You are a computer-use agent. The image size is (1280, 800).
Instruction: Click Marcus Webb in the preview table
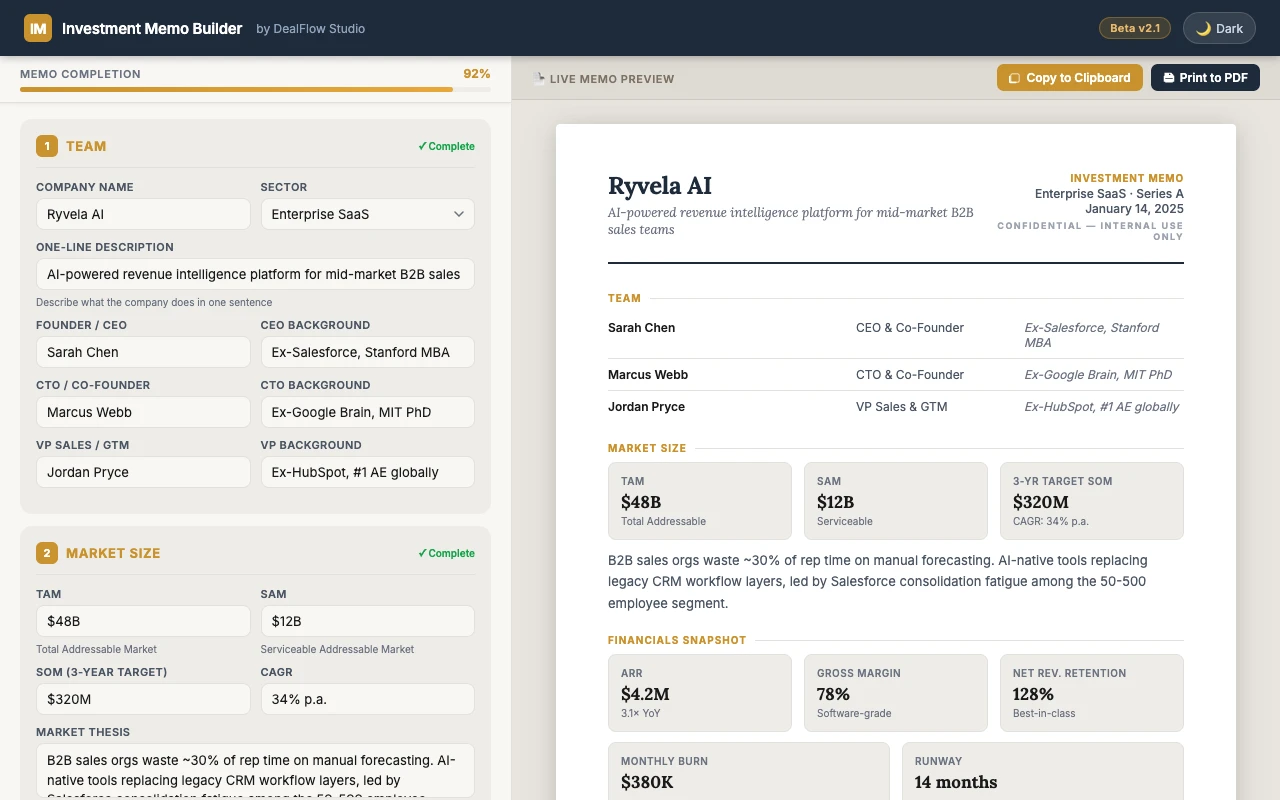pyautogui.click(x=648, y=375)
